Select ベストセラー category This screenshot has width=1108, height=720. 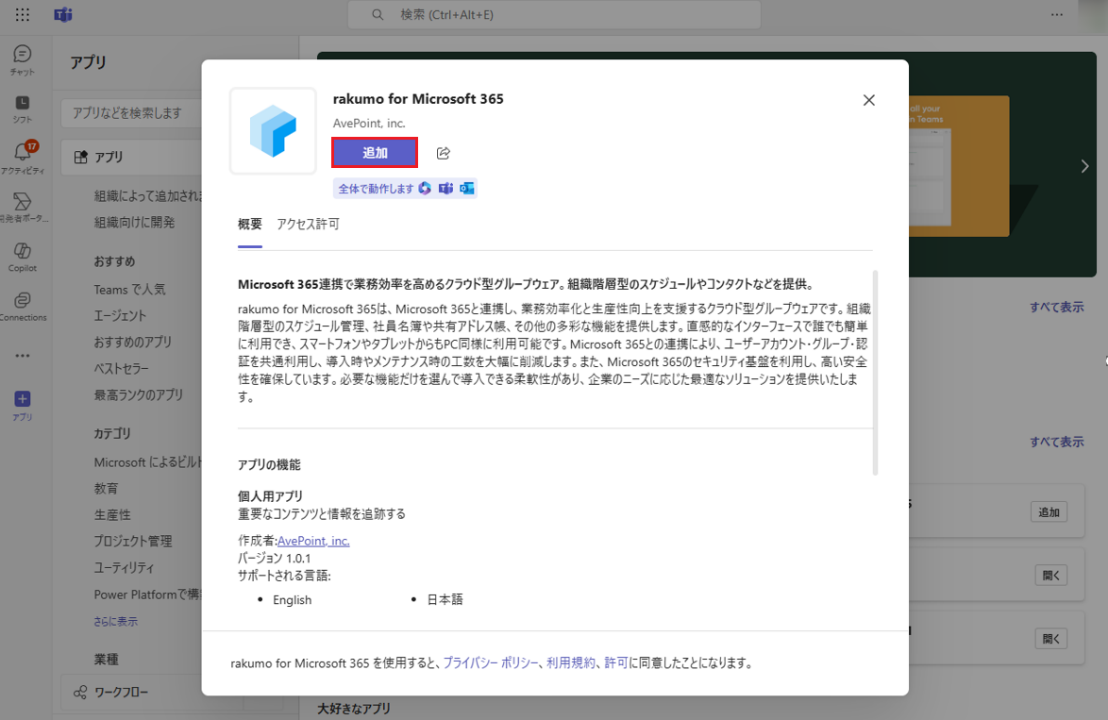tap(121, 368)
